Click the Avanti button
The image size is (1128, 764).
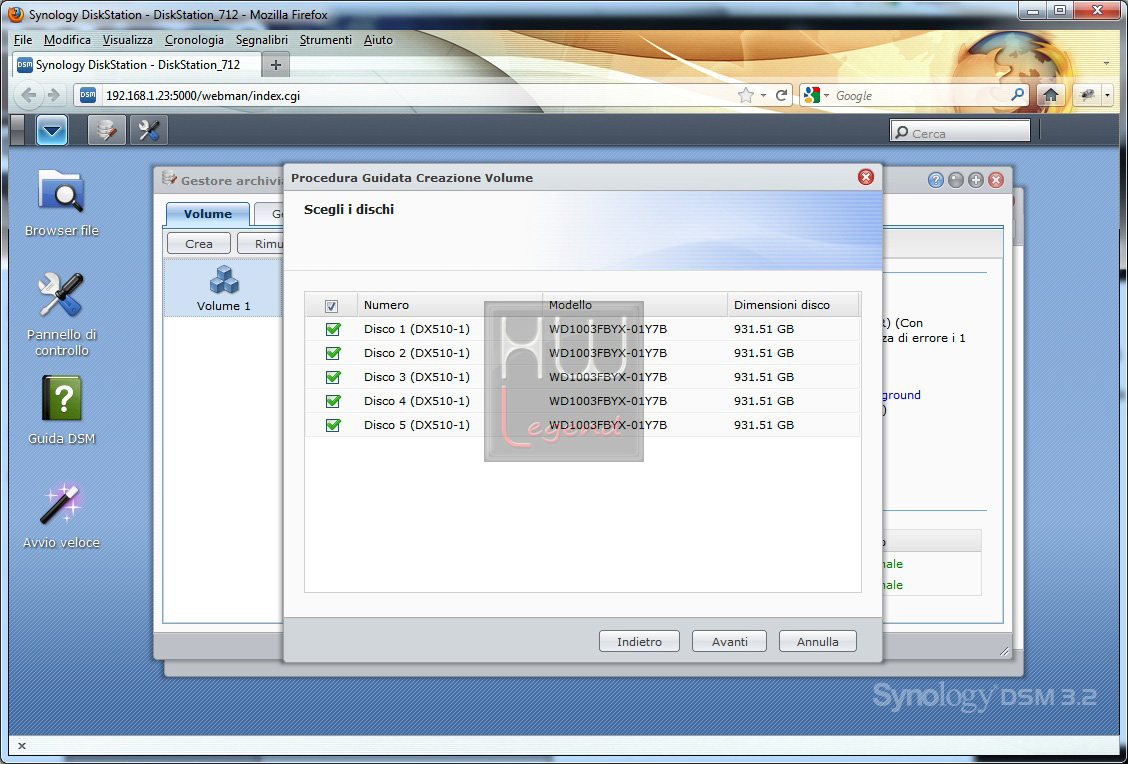point(729,641)
